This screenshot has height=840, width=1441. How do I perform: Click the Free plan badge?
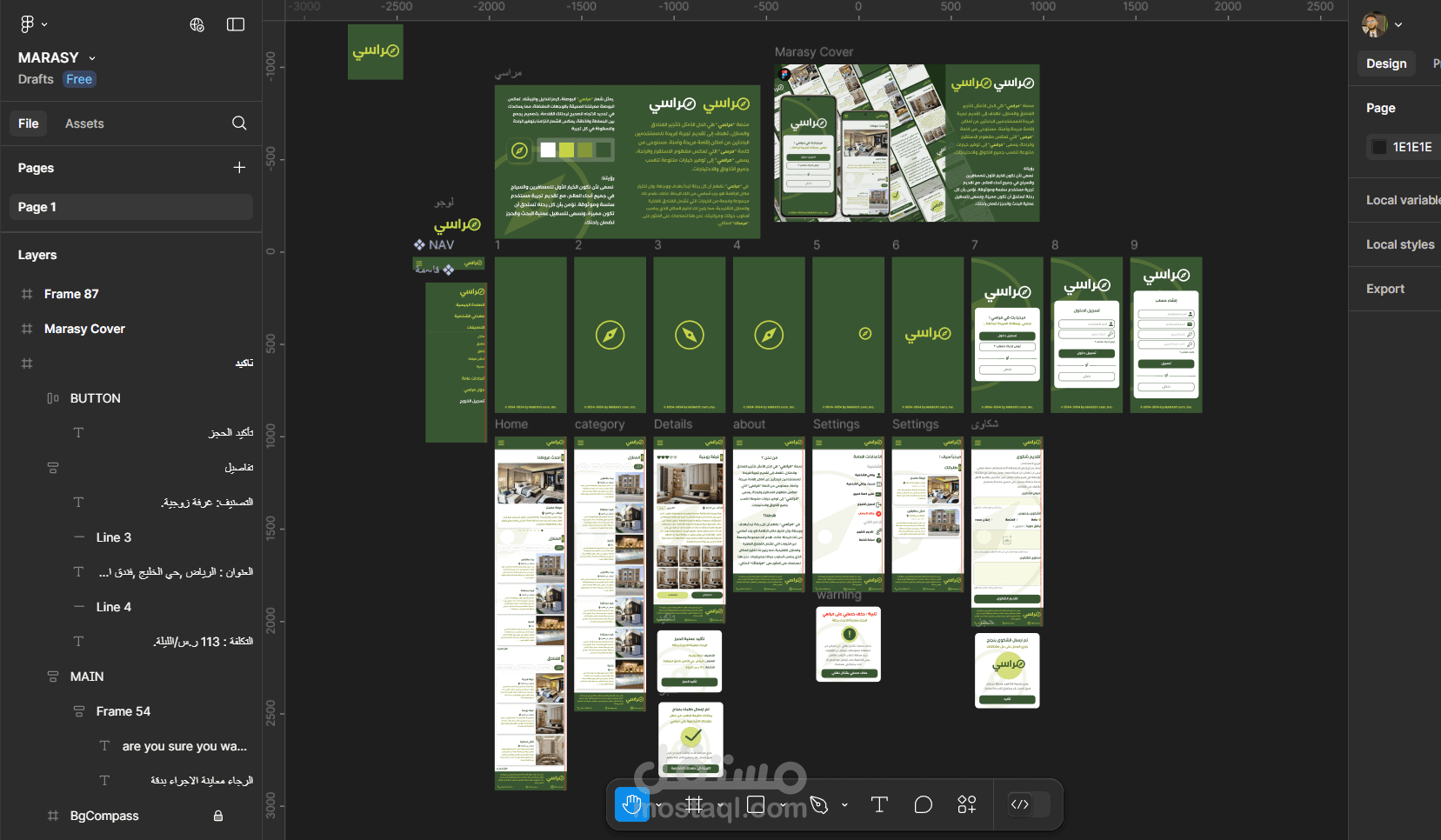pos(79,79)
